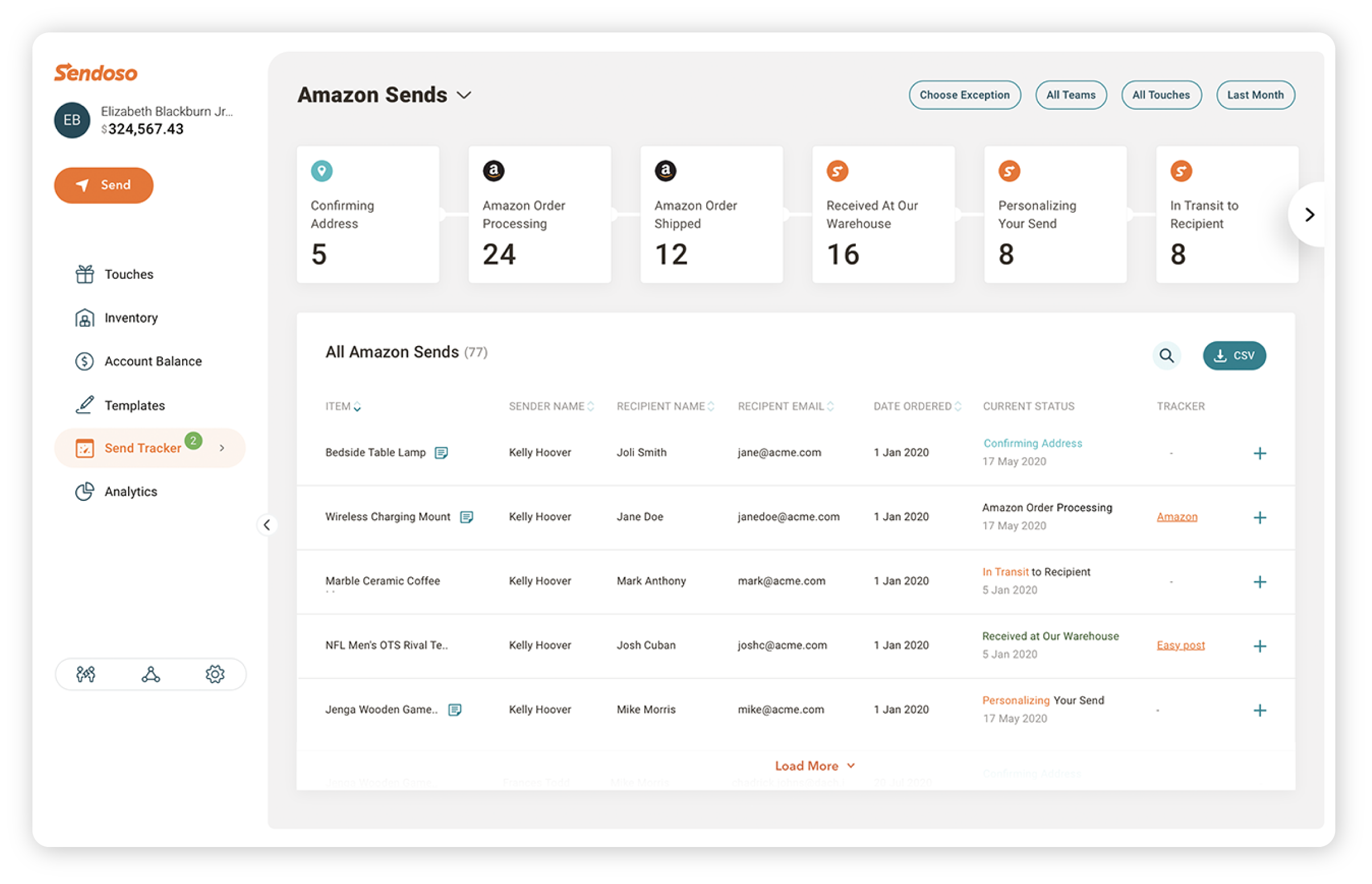The height and width of the screenshot is (884, 1372).
Task: Open the Choose Exception filter
Action: [x=965, y=94]
